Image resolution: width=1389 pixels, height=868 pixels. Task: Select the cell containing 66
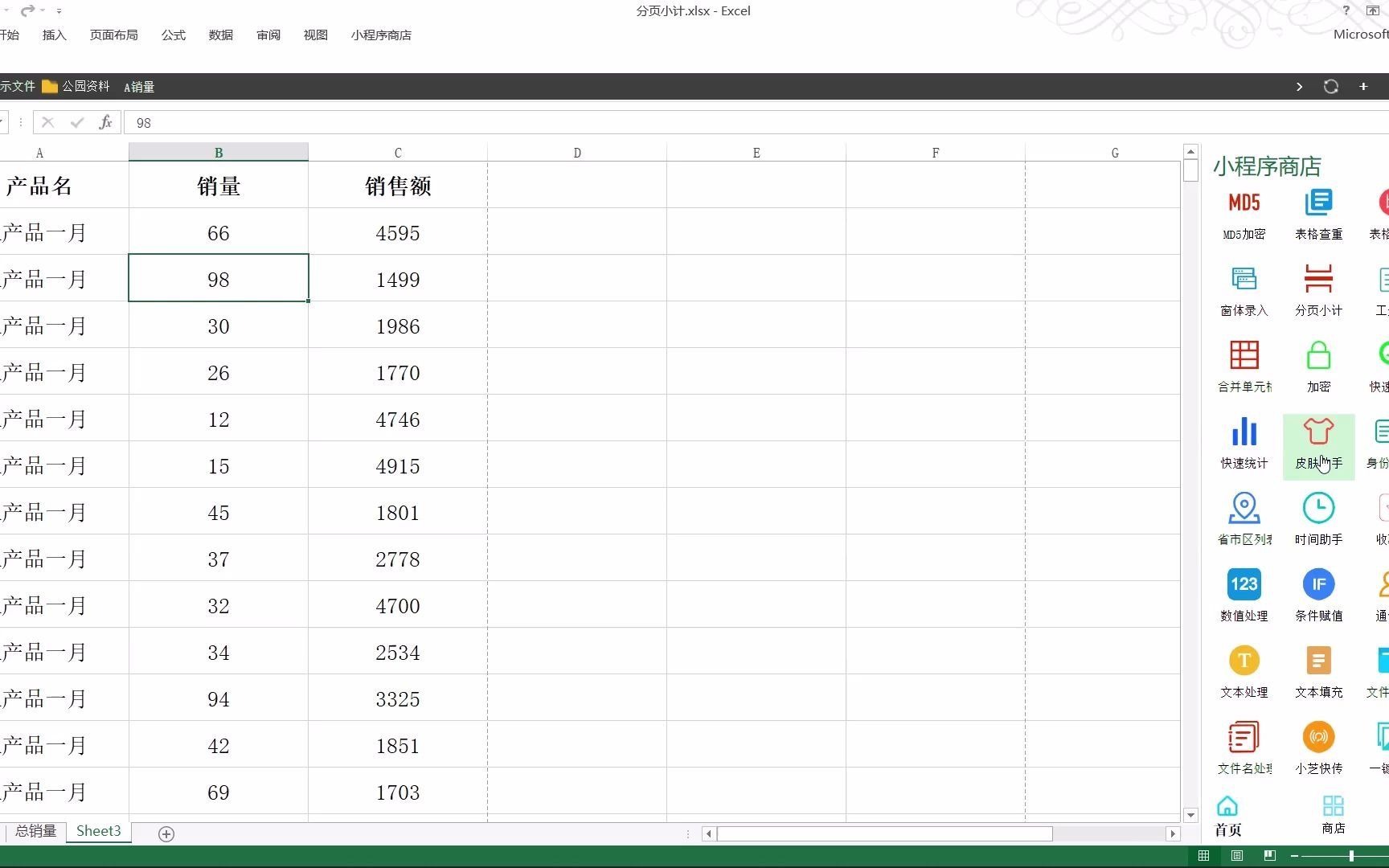click(x=219, y=232)
